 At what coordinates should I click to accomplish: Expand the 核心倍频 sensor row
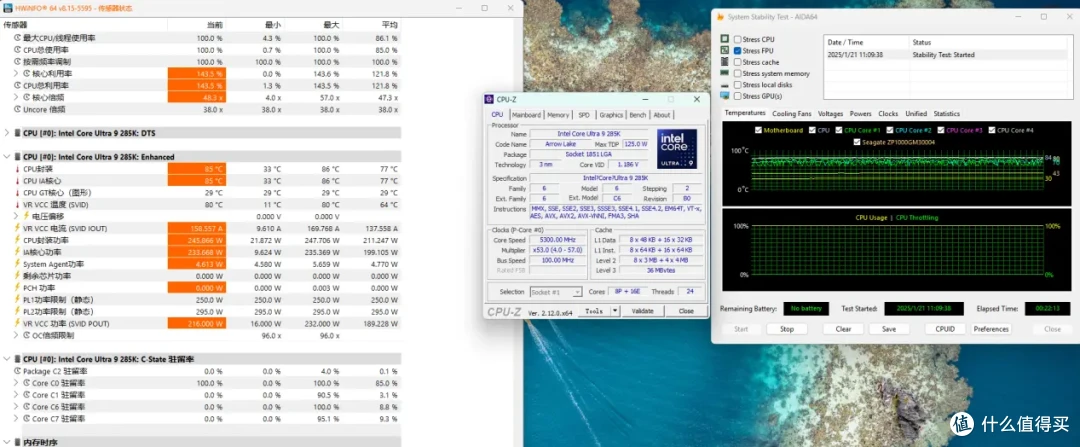(x=17, y=97)
